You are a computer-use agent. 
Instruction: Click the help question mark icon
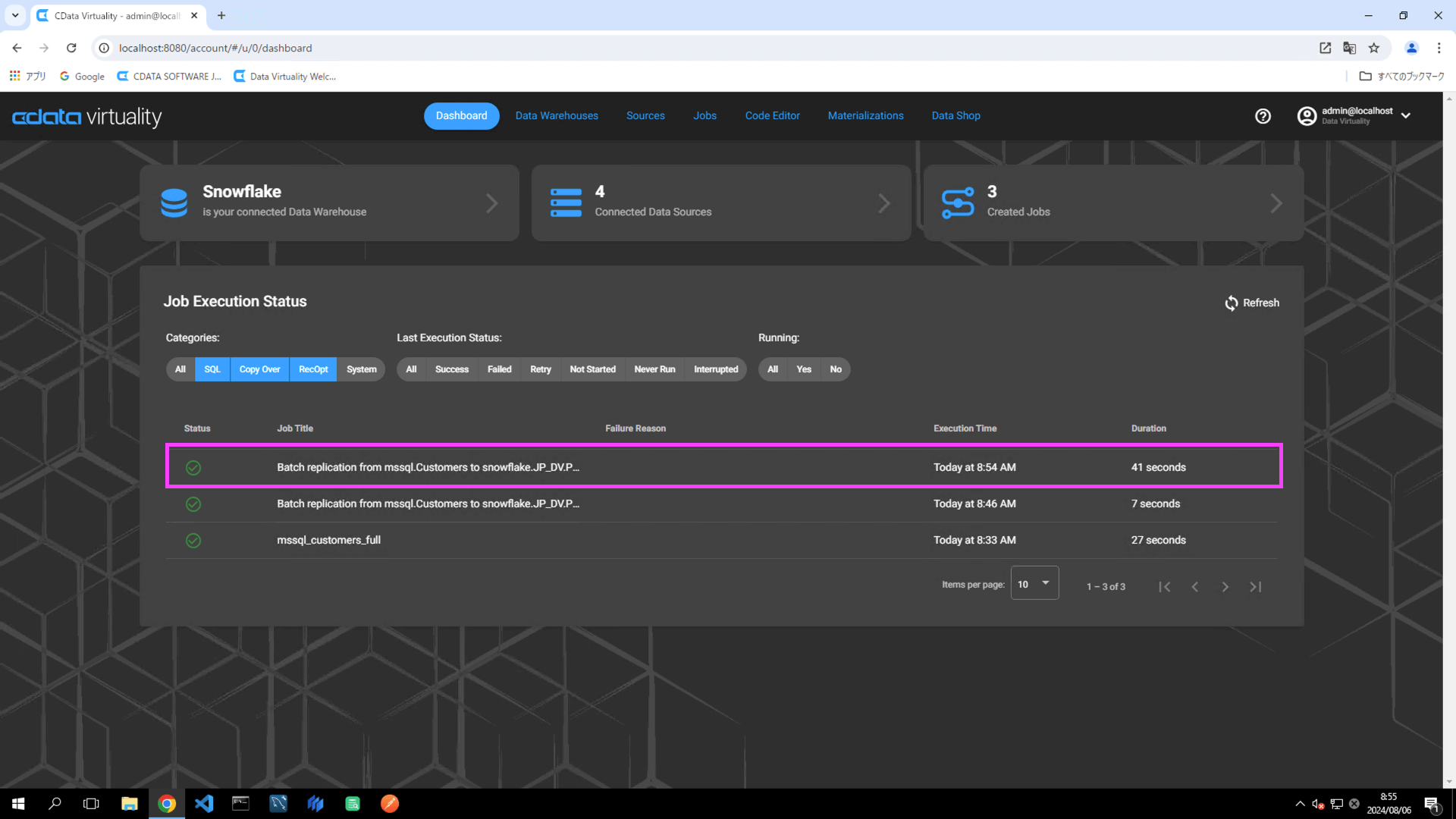click(x=1263, y=116)
